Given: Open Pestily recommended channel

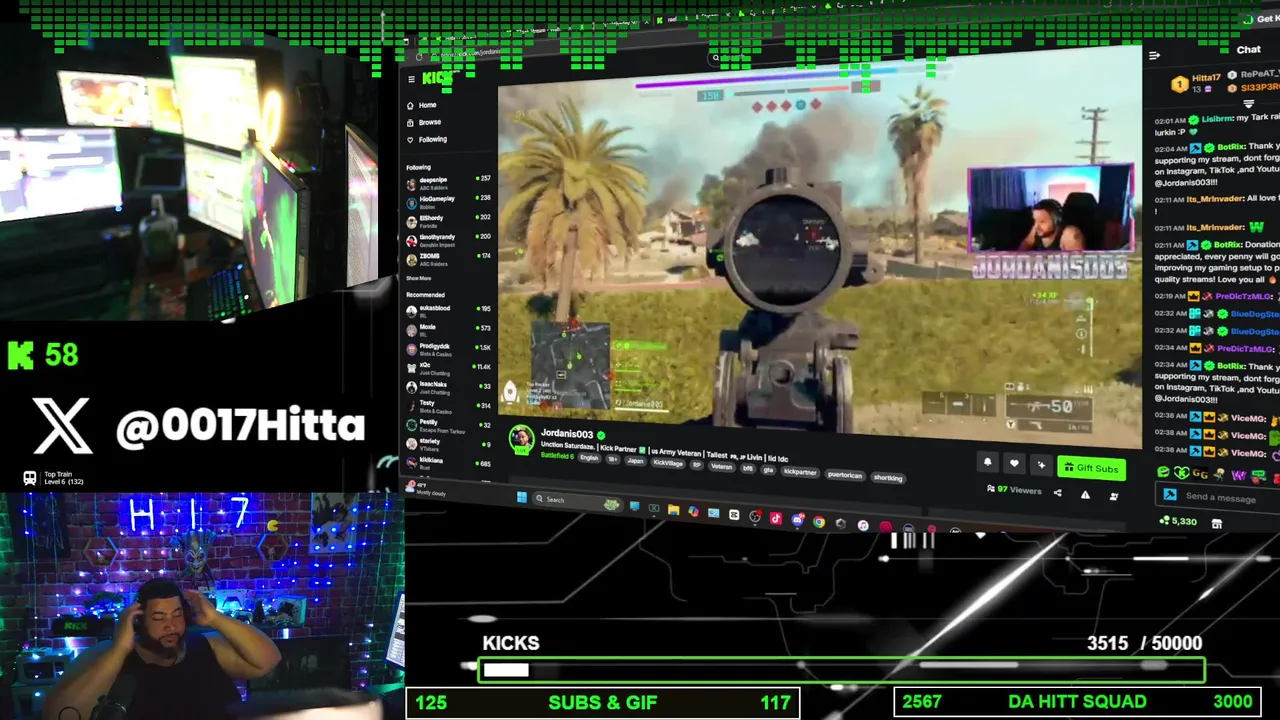Looking at the screenshot, I should pyautogui.click(x=448, y=425).
